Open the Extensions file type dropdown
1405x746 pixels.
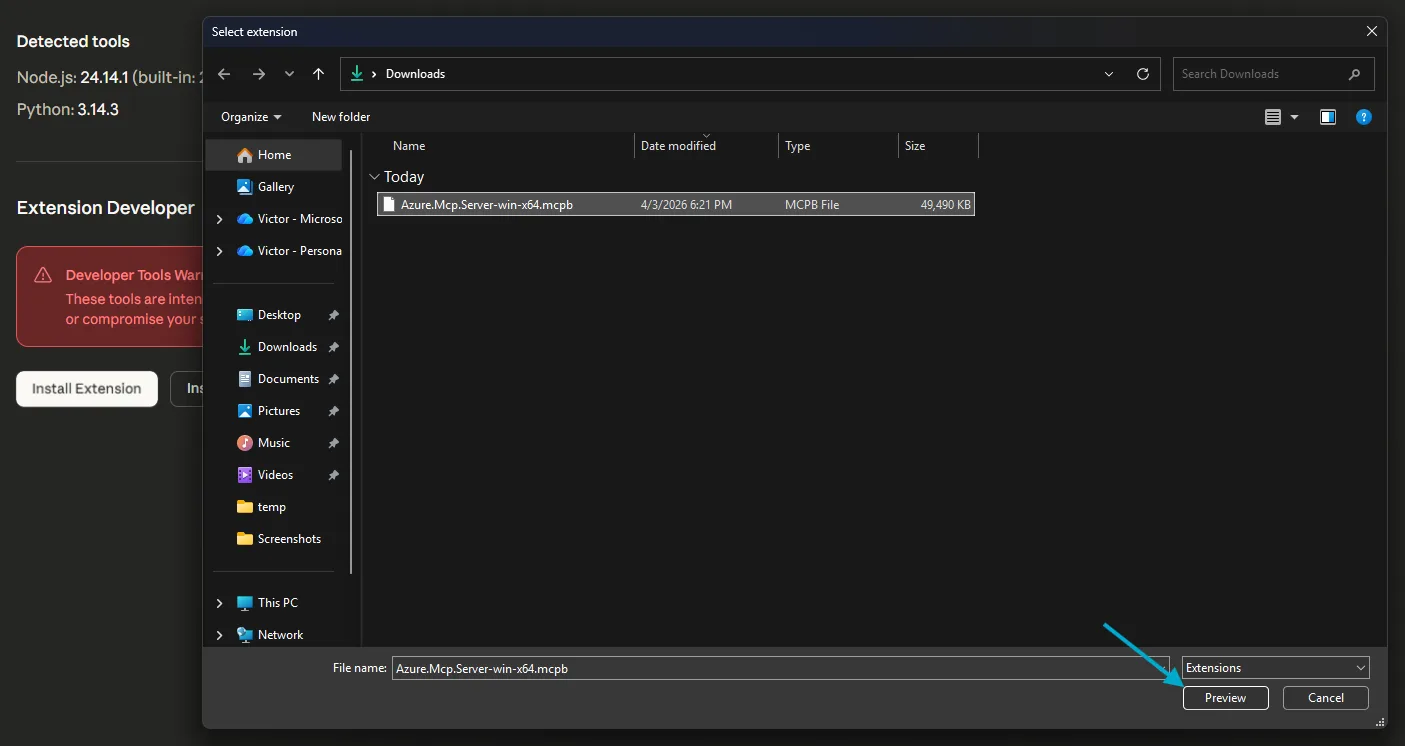pos(1274,667)
